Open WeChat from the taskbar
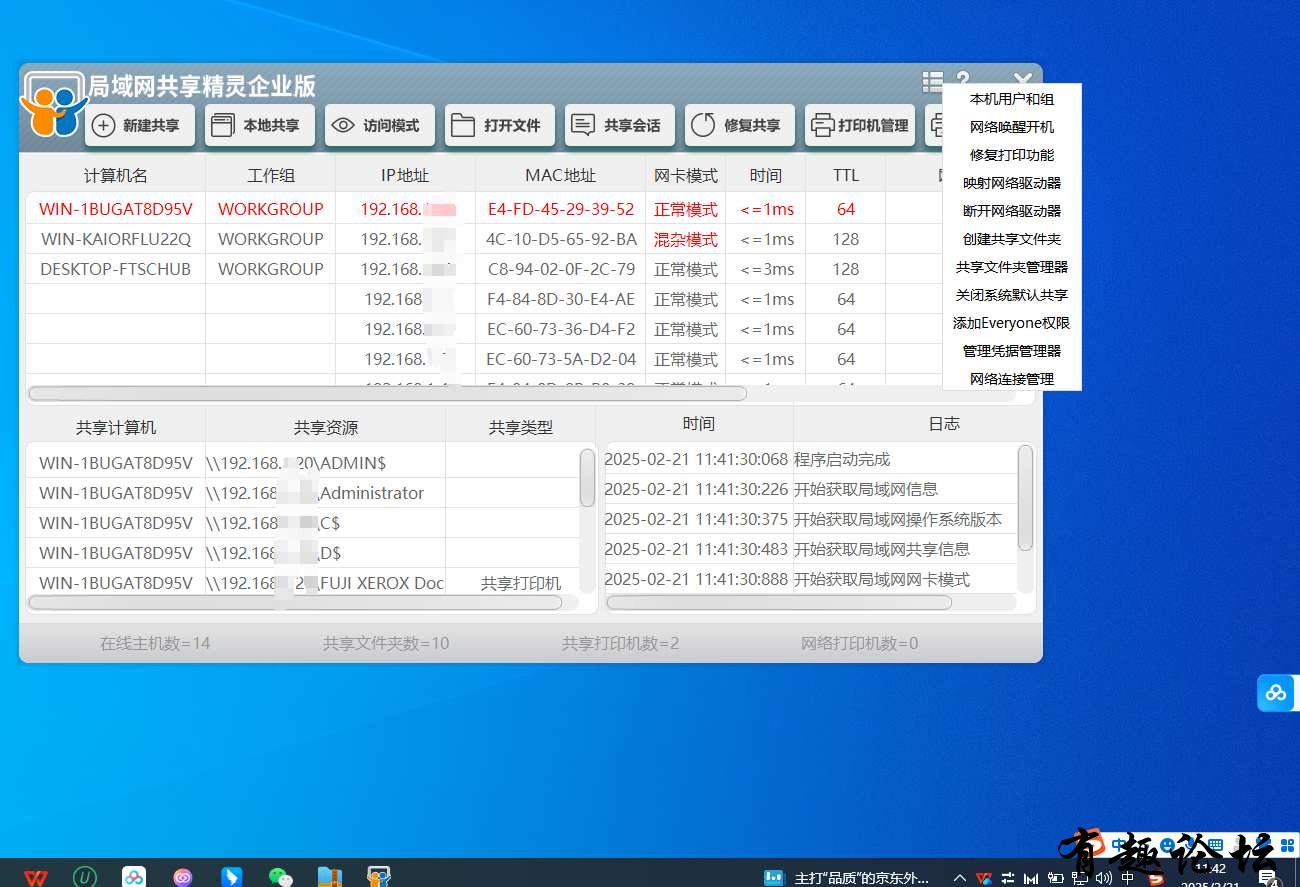1300x887 pixels. click(281, 877)
